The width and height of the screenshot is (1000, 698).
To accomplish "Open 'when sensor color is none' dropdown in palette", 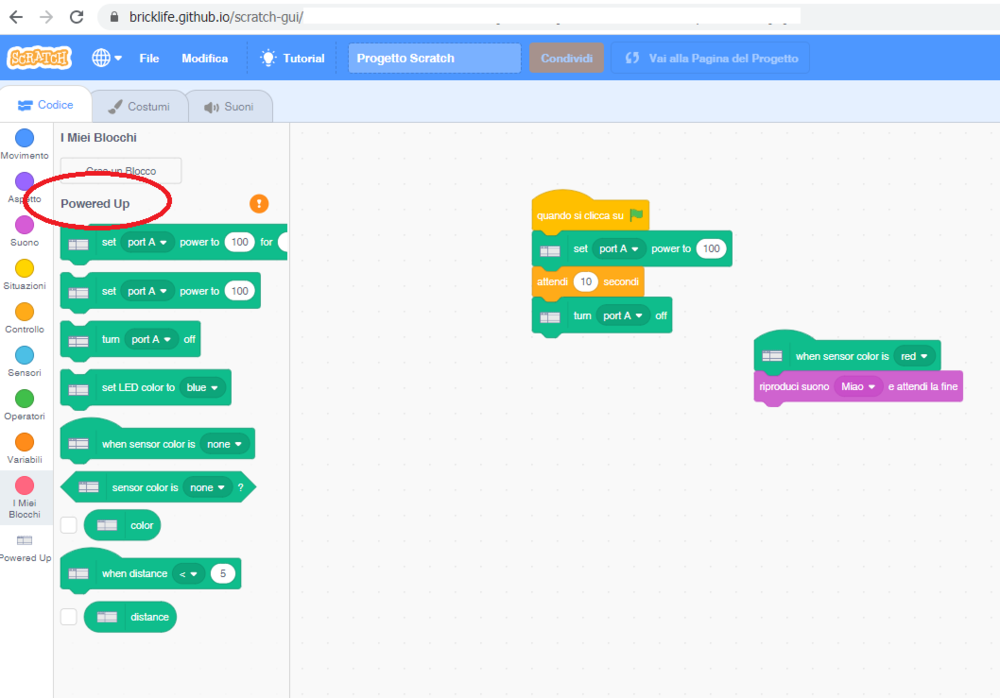I will click(224, 444).
